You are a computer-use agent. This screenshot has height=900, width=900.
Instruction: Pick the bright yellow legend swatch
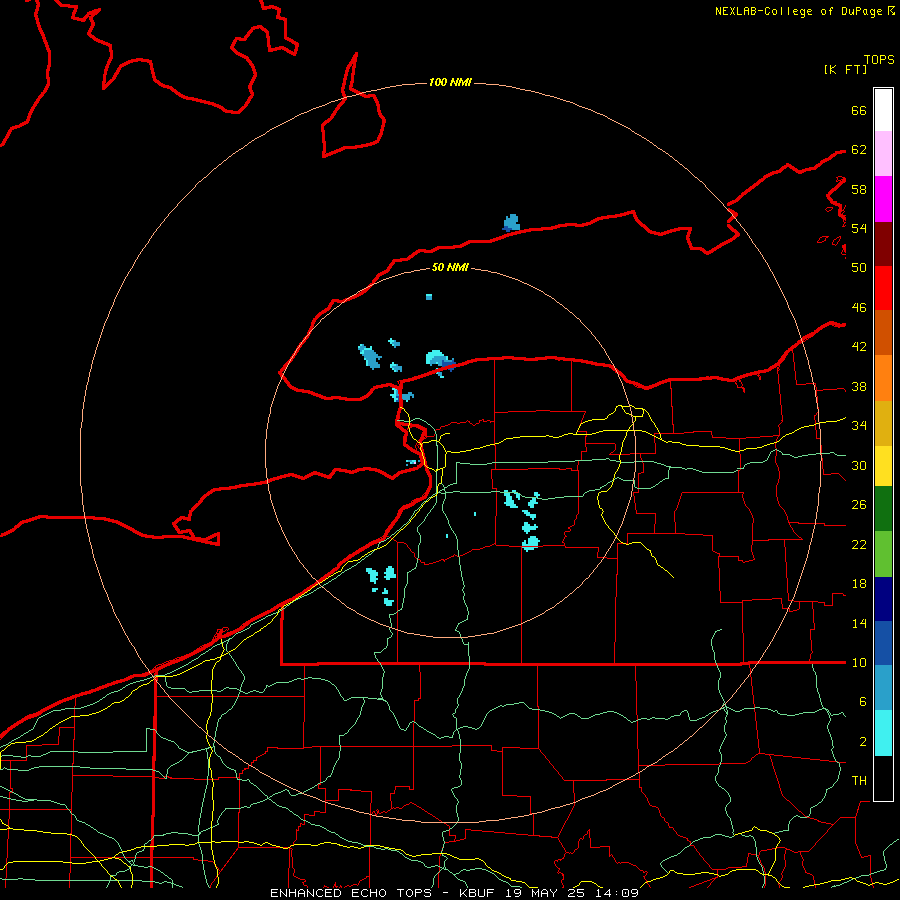click(x=883, y=466)
